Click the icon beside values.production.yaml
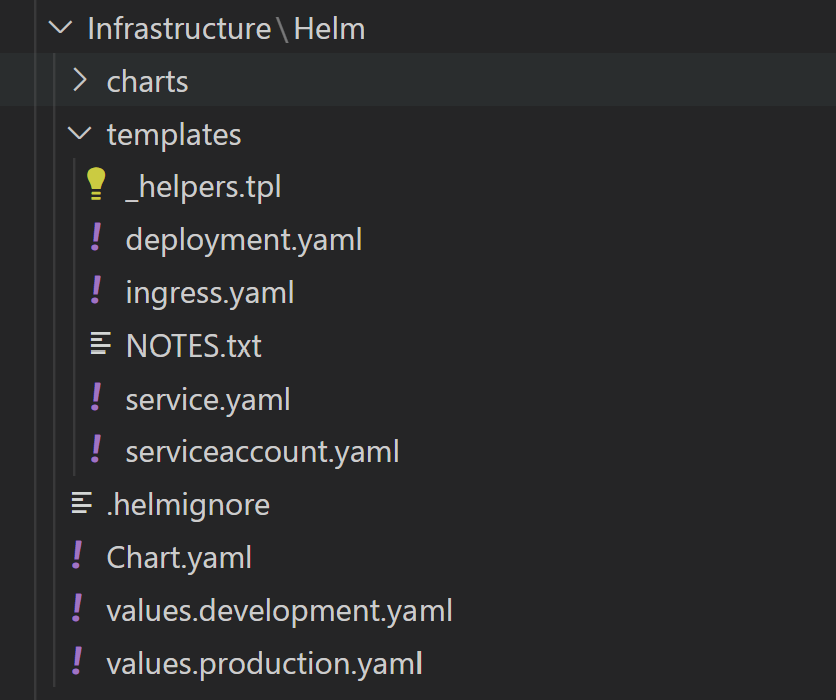Screen dimensions: 836x700 [x=77, y=662]
